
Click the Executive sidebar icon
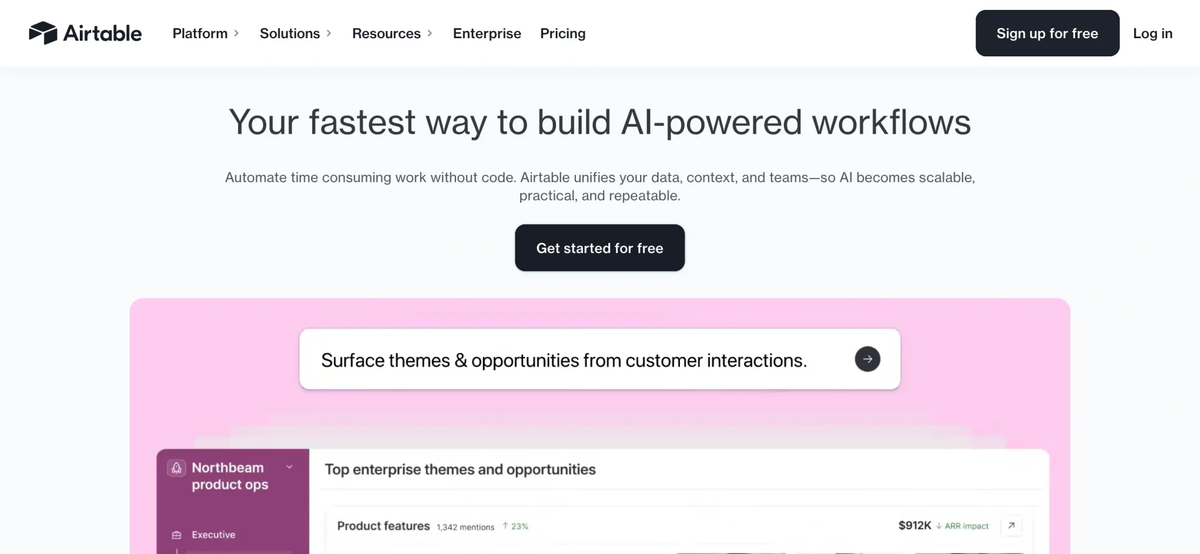[177, 535]
